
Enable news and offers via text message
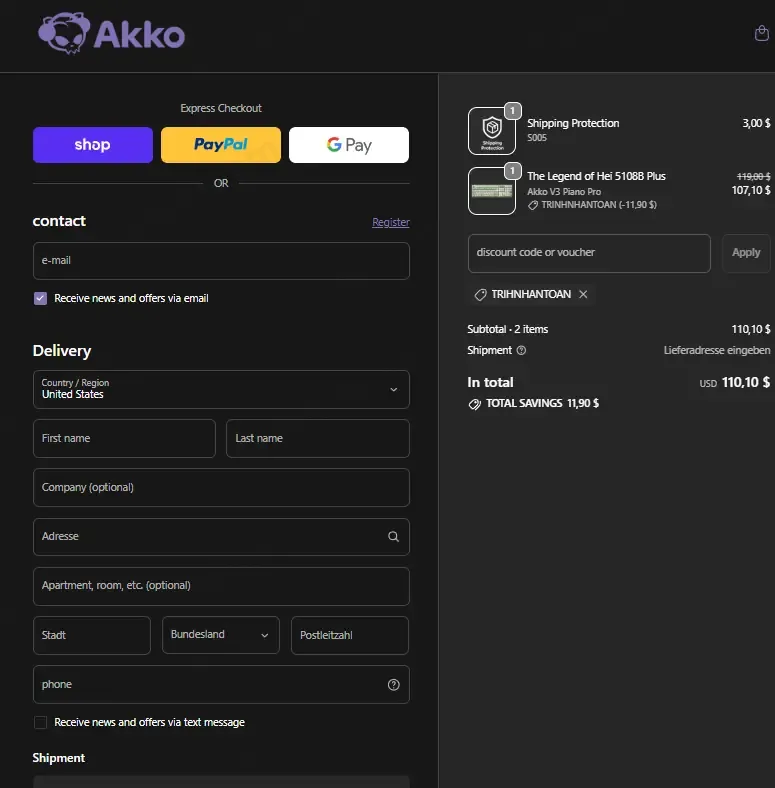coord(40,722)
